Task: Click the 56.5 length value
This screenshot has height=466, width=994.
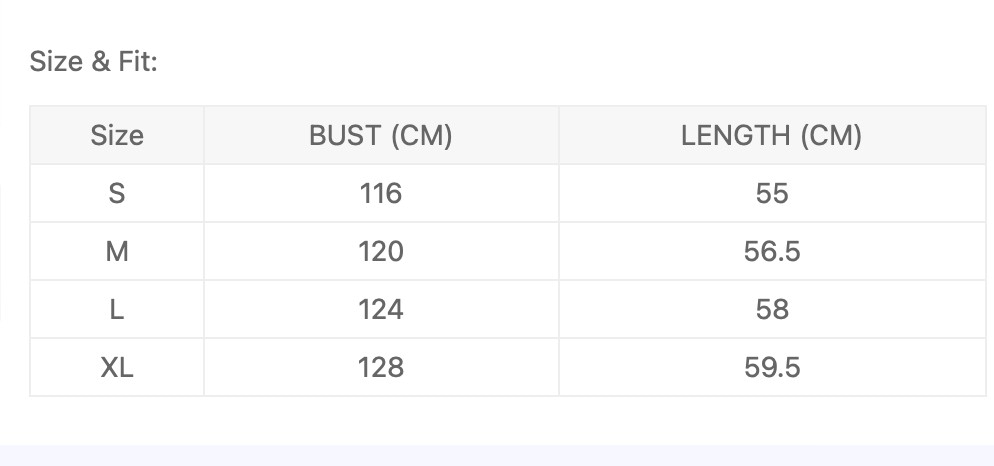Action: click(x=772, y=251)
